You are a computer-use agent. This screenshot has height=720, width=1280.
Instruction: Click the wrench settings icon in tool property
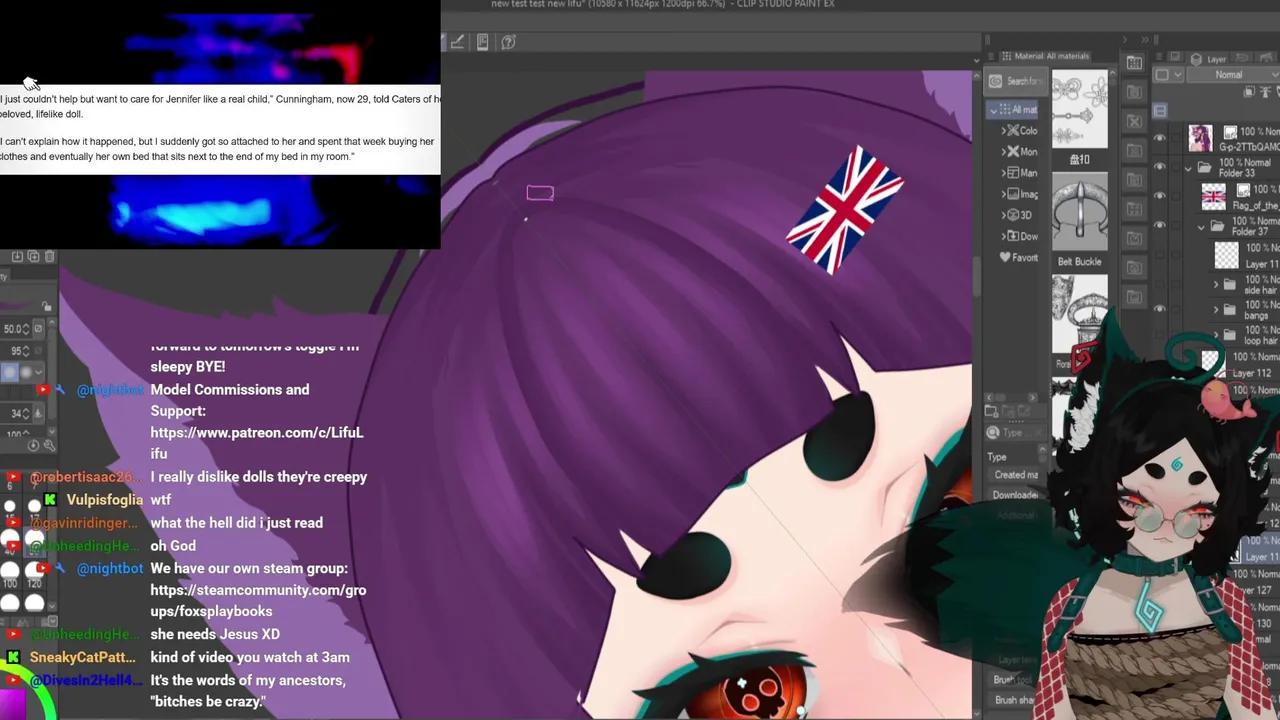pos(49,445)
